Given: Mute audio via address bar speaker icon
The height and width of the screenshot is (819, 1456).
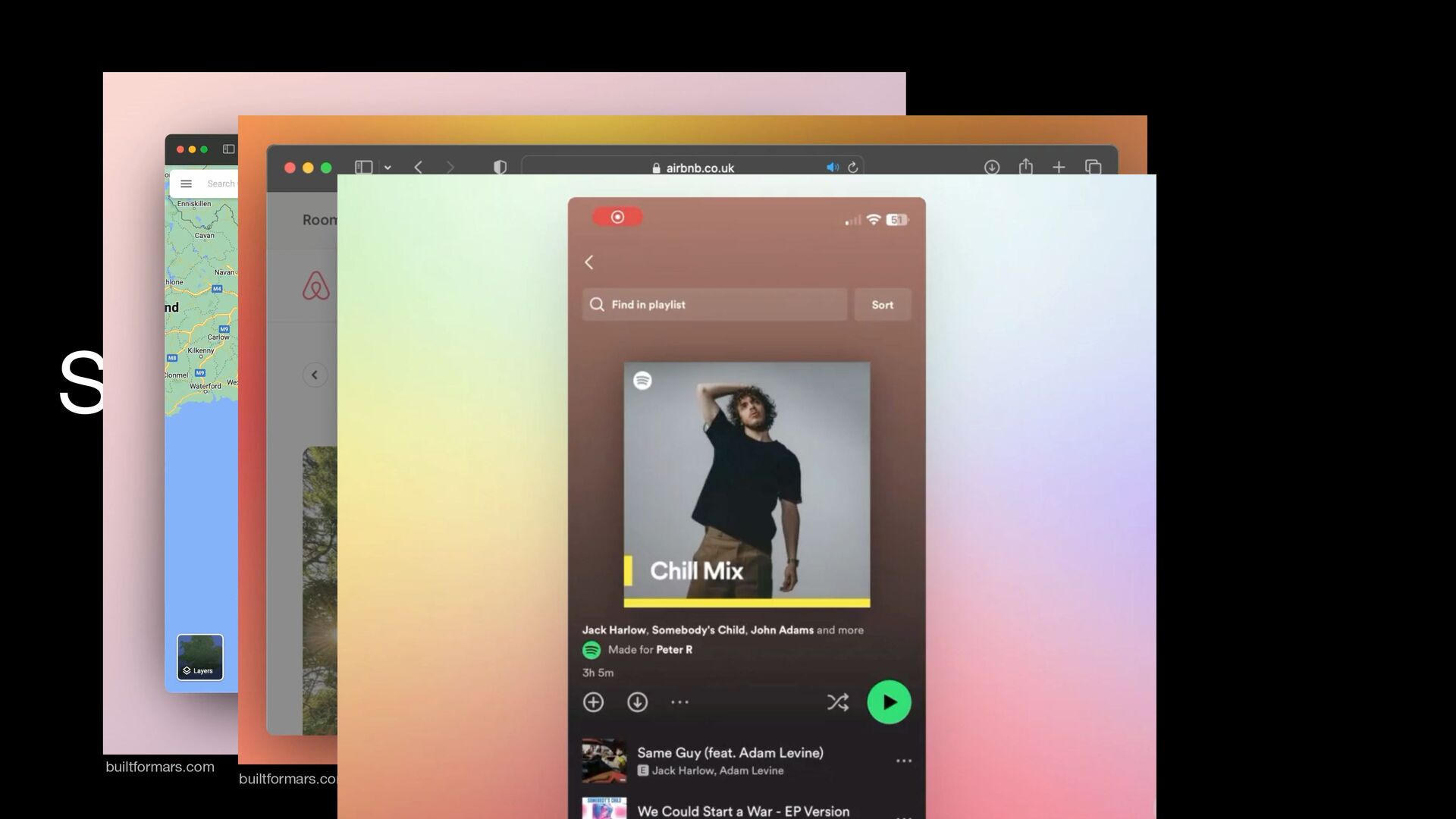Looking at the screenshot, I should coord(833,167).
